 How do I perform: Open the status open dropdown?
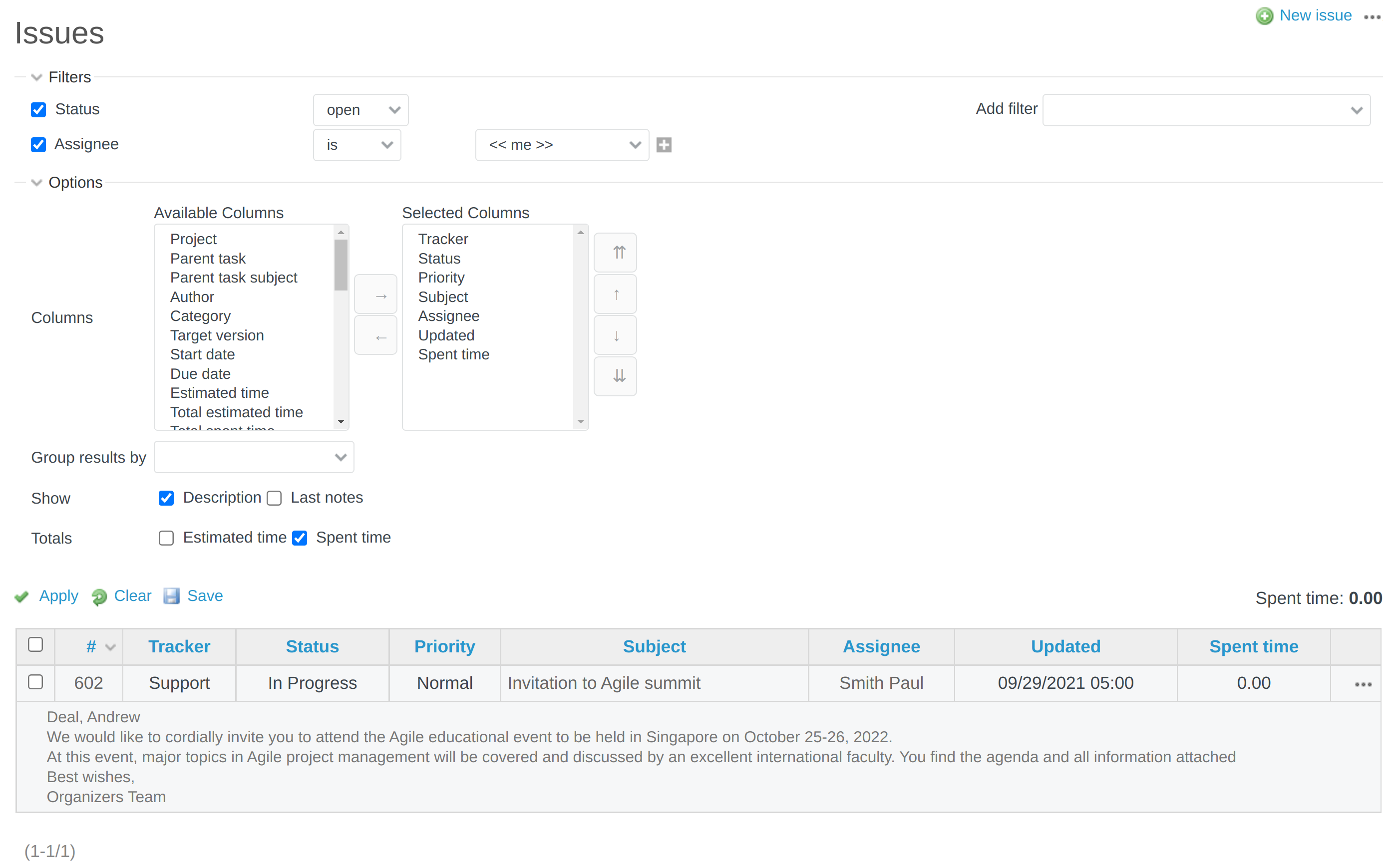(360, 109)
